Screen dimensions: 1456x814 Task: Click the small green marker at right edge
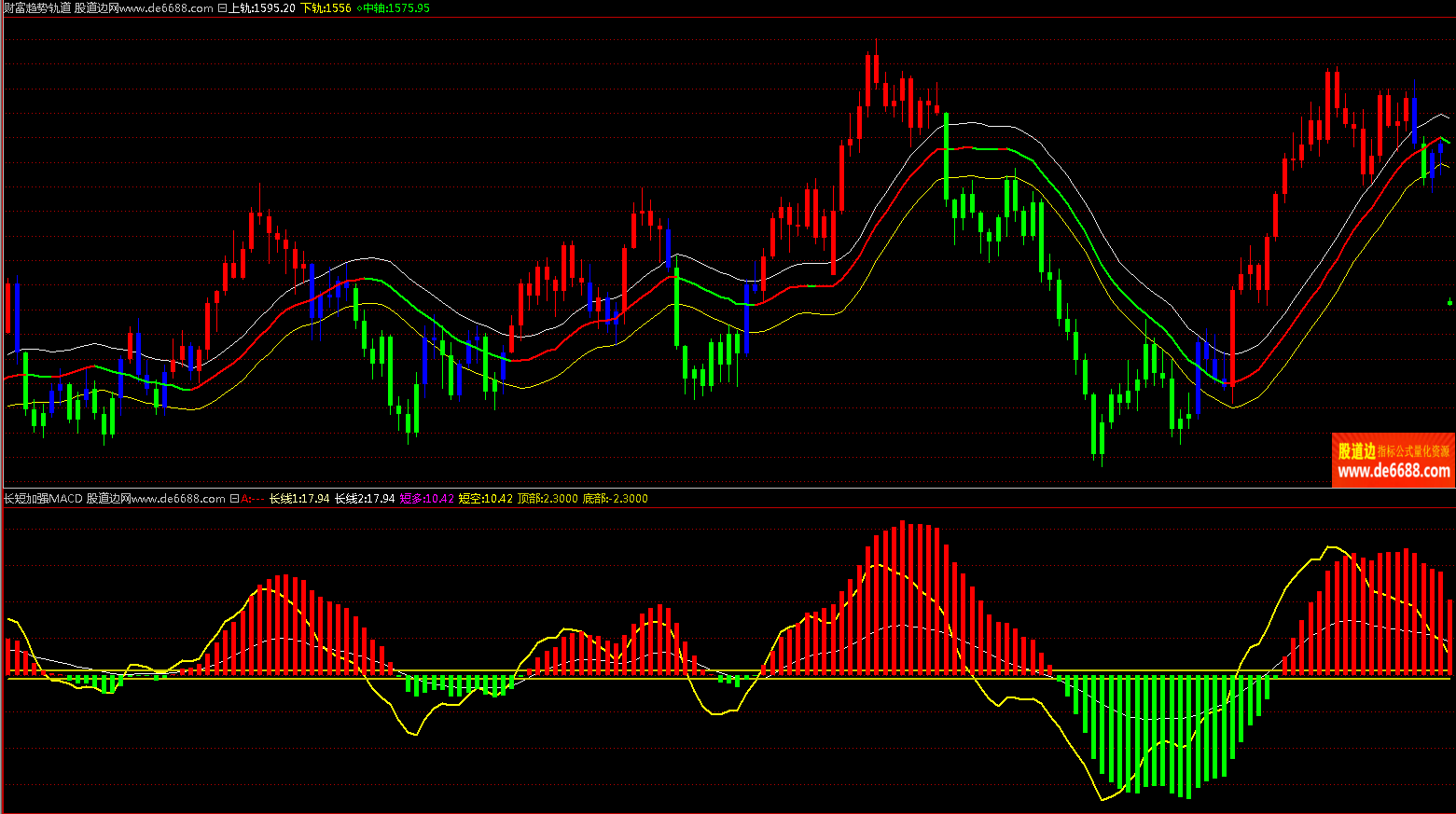[x=1449, y=301]
